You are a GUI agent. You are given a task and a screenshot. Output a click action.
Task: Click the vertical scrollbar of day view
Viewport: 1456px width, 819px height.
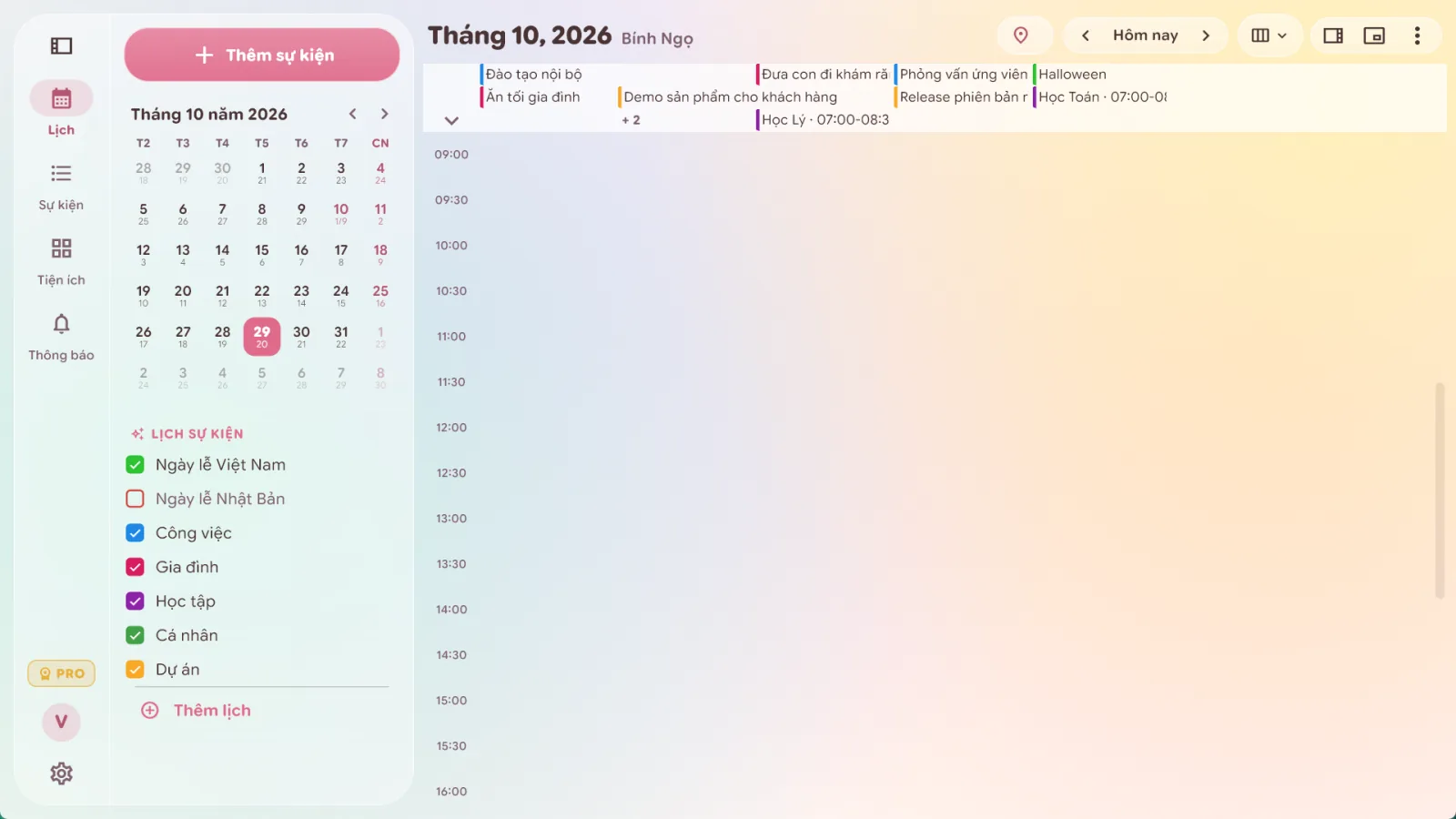tap(1440, 490)
